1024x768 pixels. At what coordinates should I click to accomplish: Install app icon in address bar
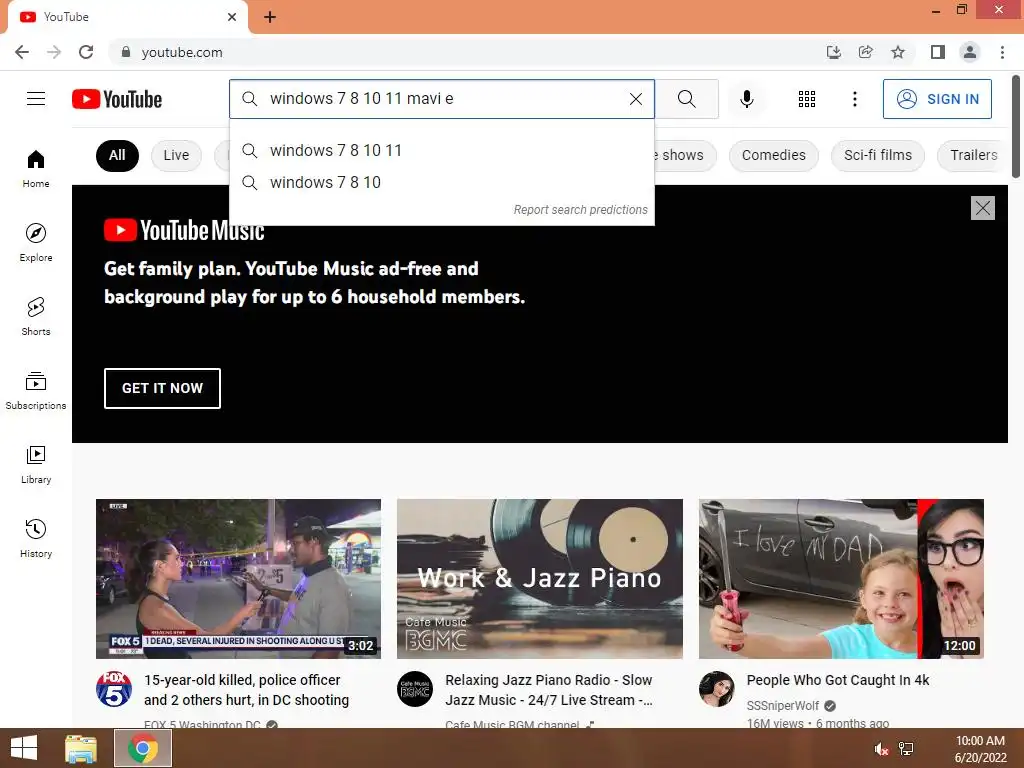click(x=833, y=52)
